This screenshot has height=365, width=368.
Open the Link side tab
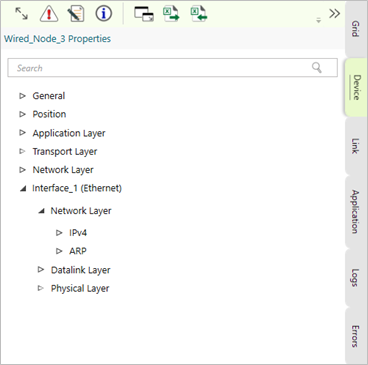point(356,146)
